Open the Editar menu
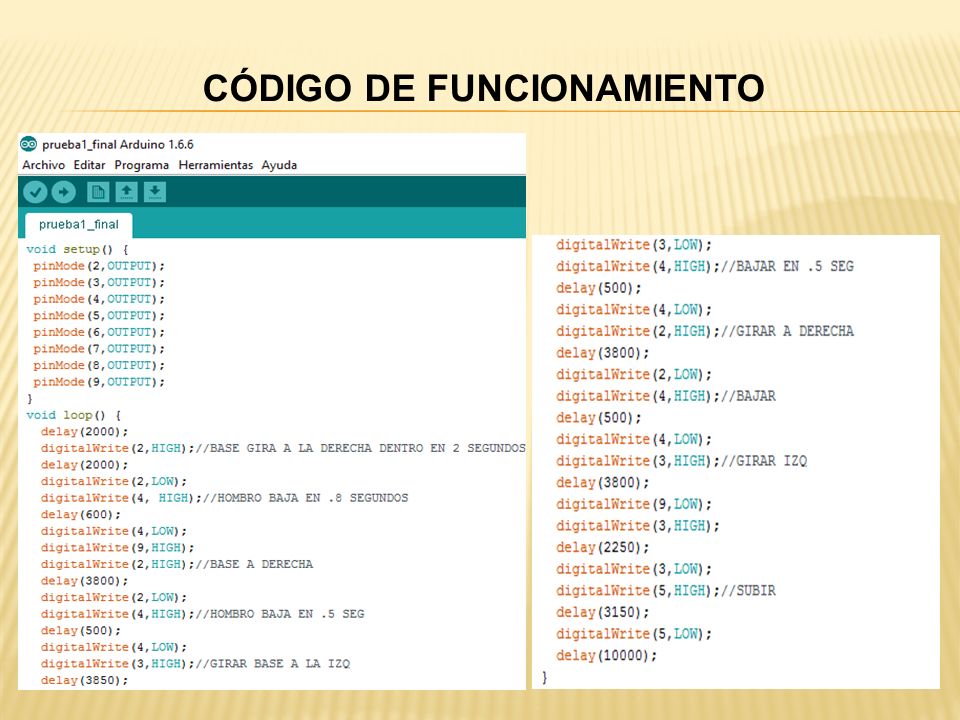960x720 pixels. pos(89,165)
